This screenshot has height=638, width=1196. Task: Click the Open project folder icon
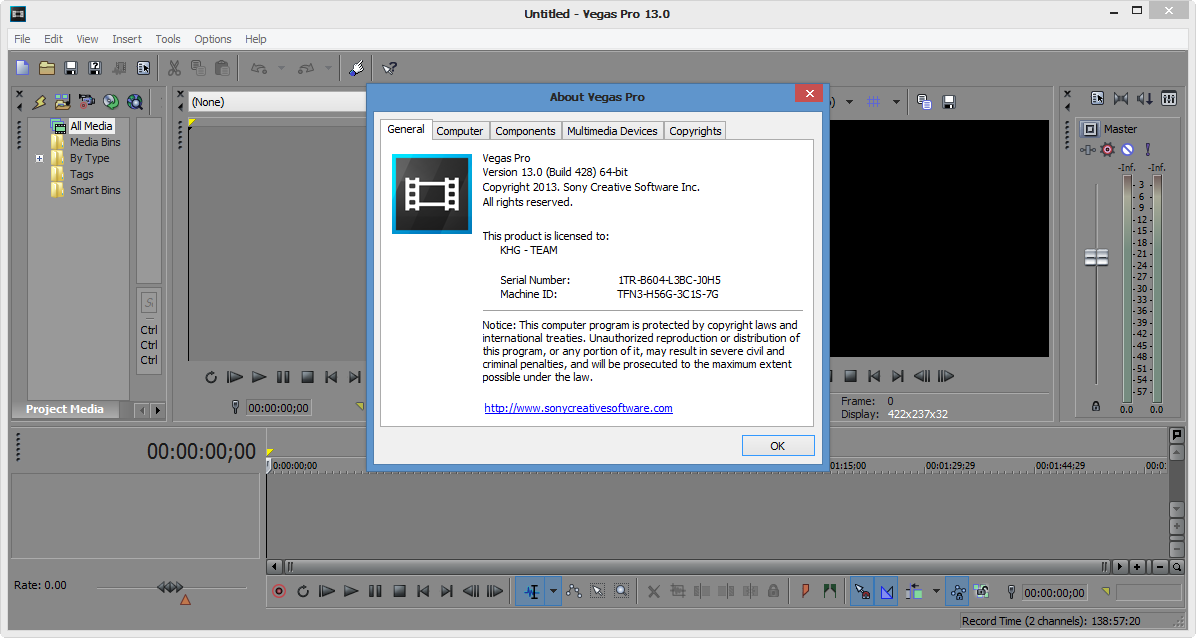coord(47,68)
